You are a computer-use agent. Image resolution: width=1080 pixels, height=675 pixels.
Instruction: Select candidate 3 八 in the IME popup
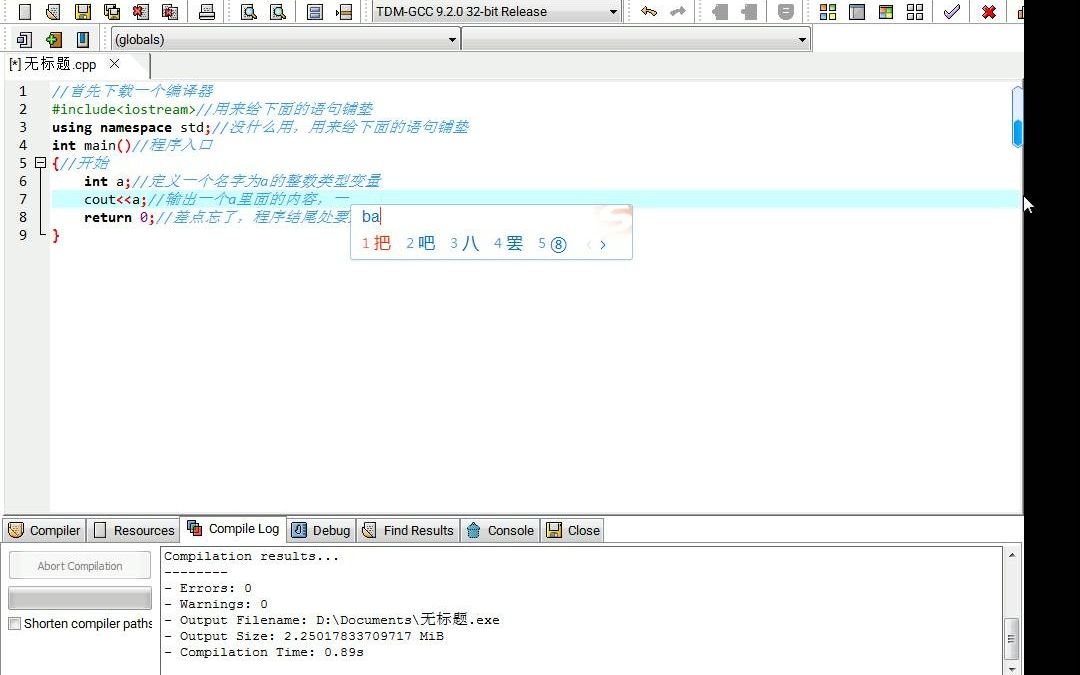point(465,243)
